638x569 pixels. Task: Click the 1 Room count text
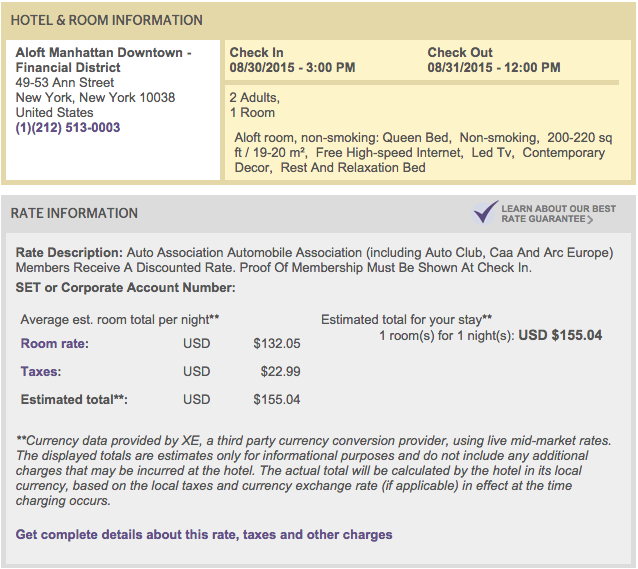(x=252, y=113)
